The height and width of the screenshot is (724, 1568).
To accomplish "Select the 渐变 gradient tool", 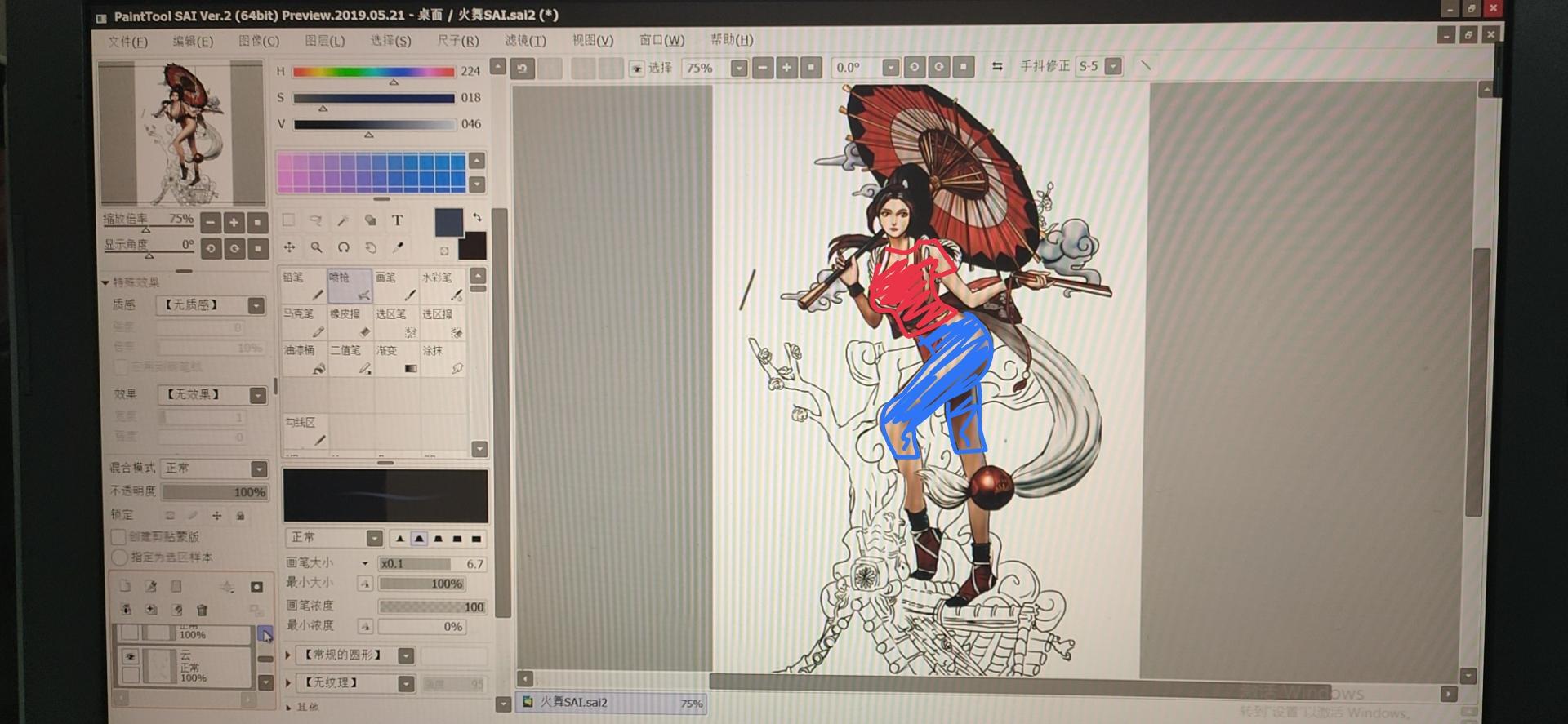I will 396,359.
